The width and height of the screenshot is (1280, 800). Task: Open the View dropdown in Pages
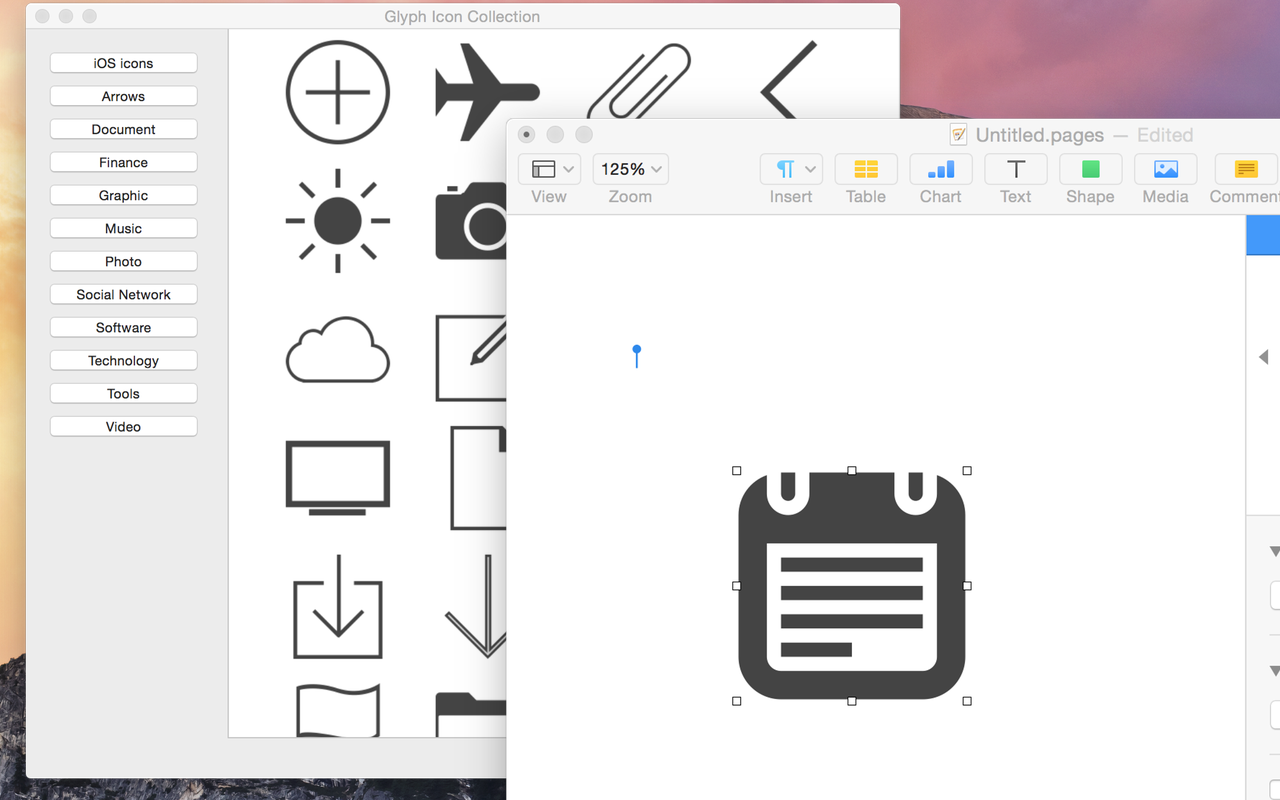click(x=549, y=169)
